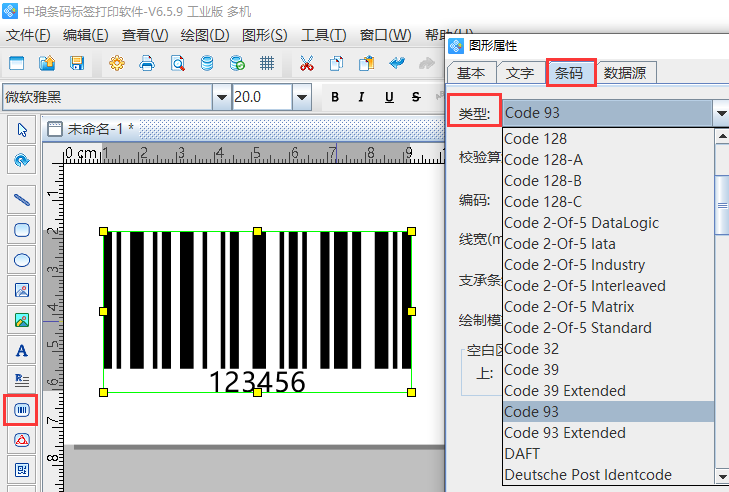Click the new label document icon
Image resolution: width=729 pixels, height=492 pixels.
[17, 63]
